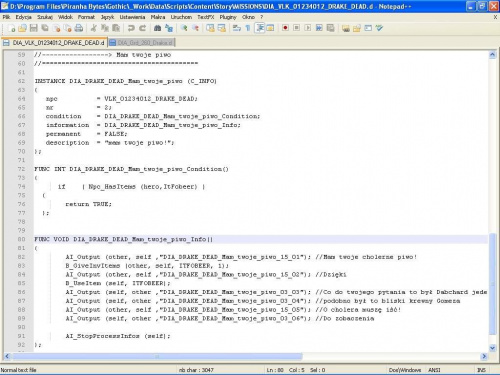Image resolution: width=500 pixels, height=375 pixels.
Task: Click the Close document toolbar icon
Action: point(57,28)
